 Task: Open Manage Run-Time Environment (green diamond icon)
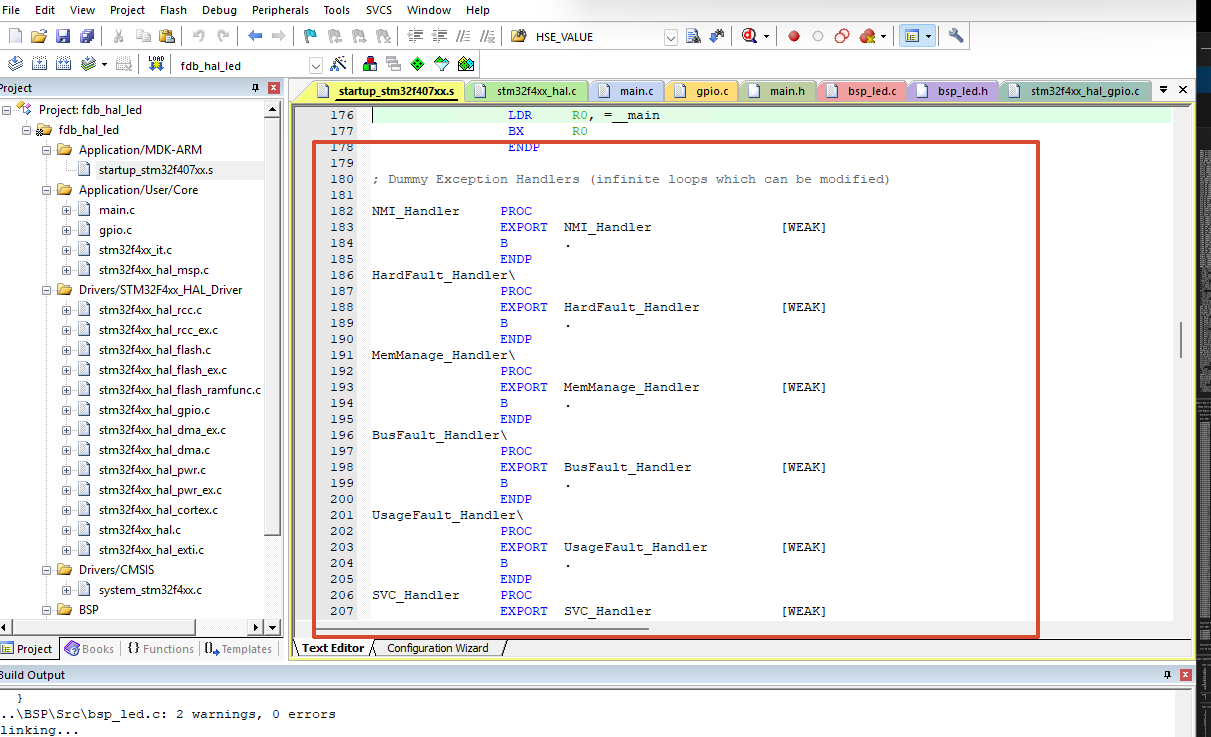[x=417, y=64]
